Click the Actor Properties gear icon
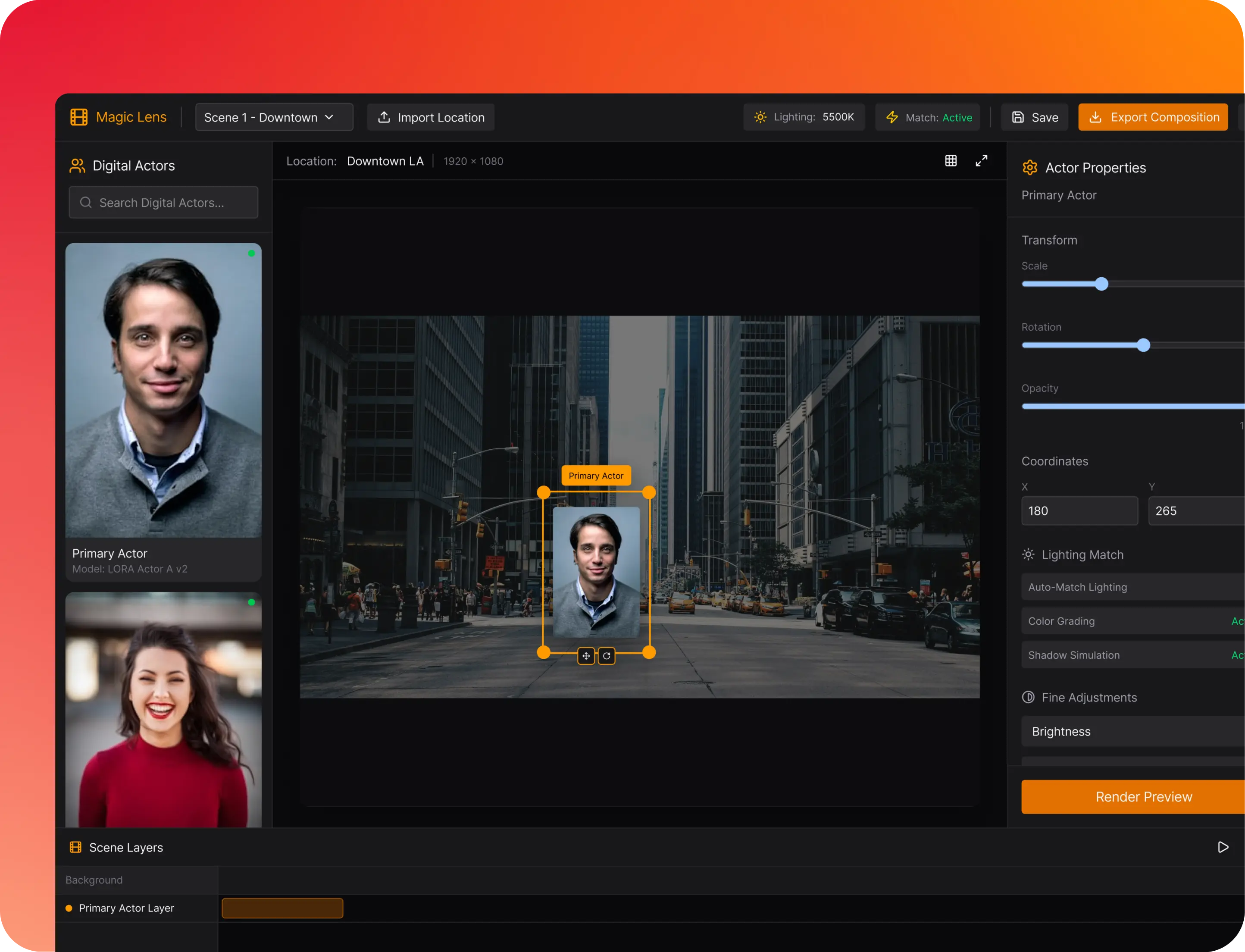Viewport: 1245px width, 952px height. [x=1030, y=168]
